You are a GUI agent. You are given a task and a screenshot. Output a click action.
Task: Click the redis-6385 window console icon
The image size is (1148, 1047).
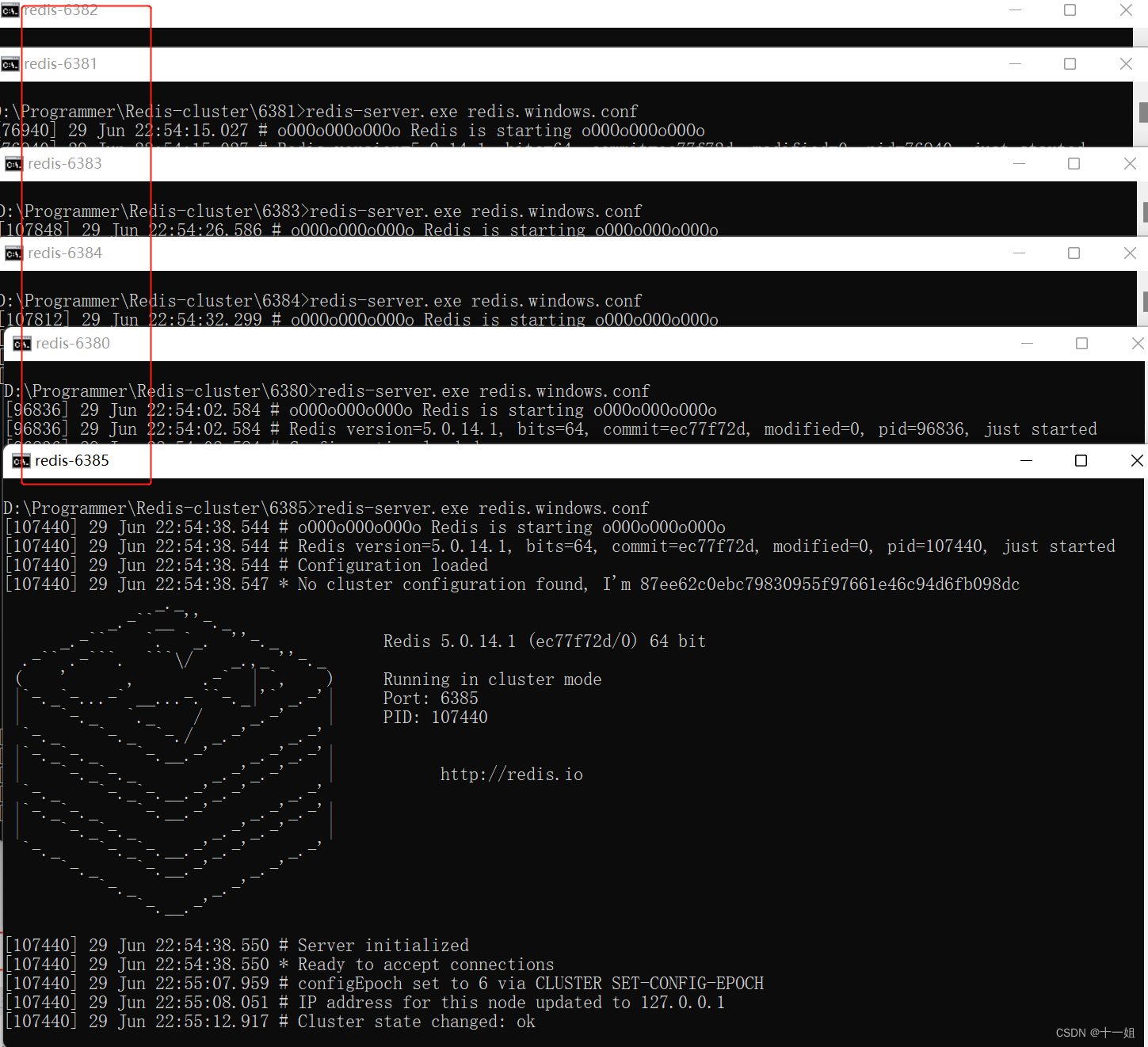point(21,461)
